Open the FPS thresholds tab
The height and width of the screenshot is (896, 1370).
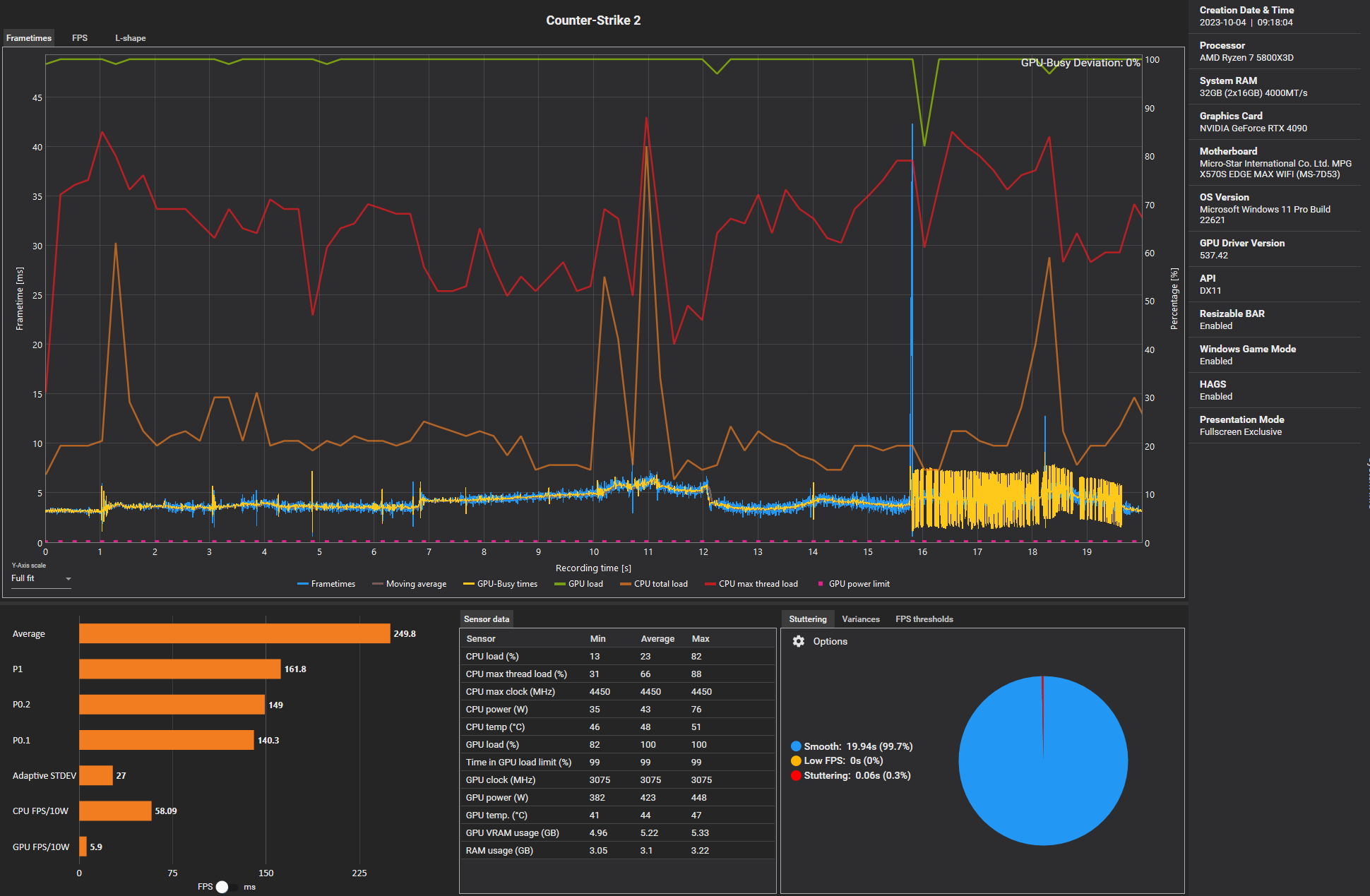tap(924, 619)
